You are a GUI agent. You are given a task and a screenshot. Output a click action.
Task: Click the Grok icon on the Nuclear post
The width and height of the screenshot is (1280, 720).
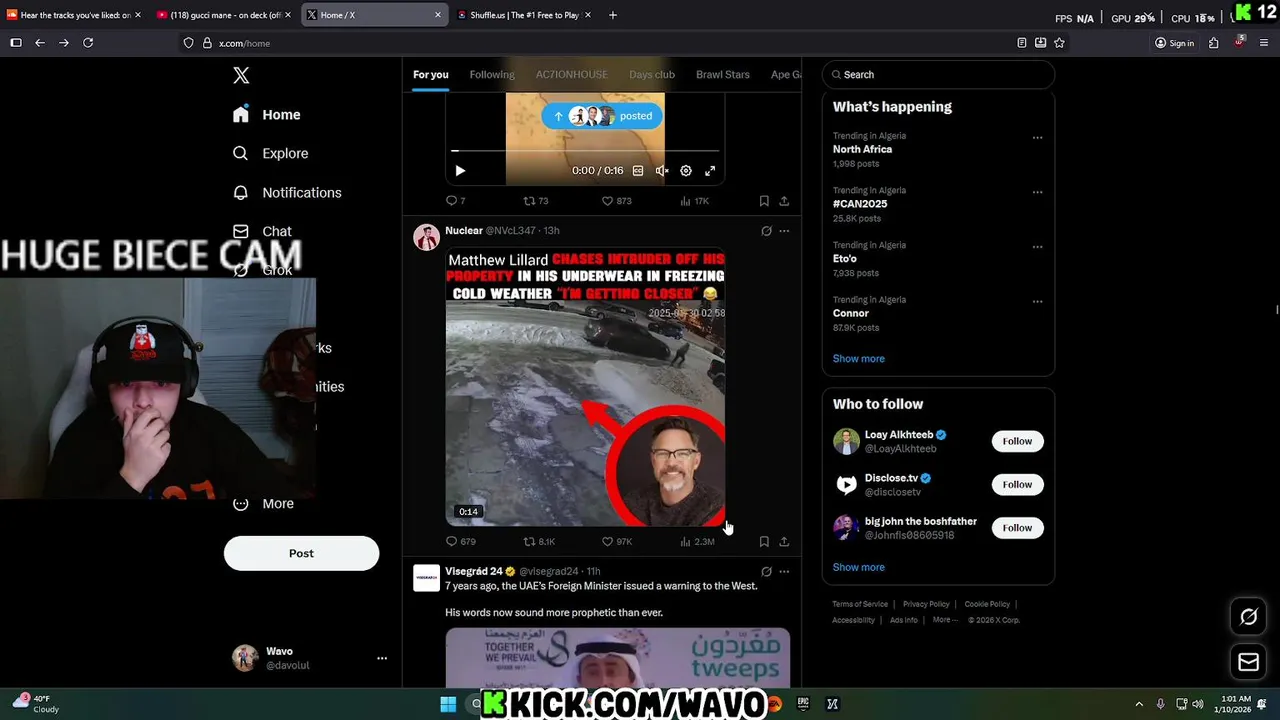click(x=766, y=231)
